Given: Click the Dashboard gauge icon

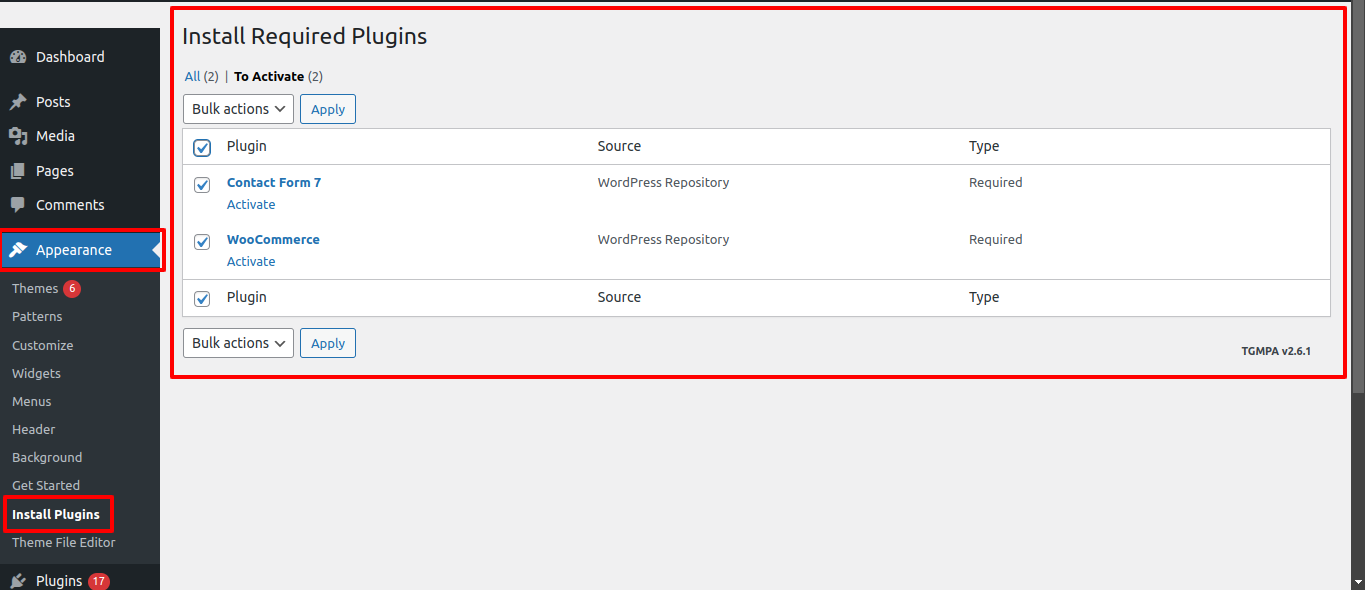Looking at the screenshot, I should (x=18, y=57).
